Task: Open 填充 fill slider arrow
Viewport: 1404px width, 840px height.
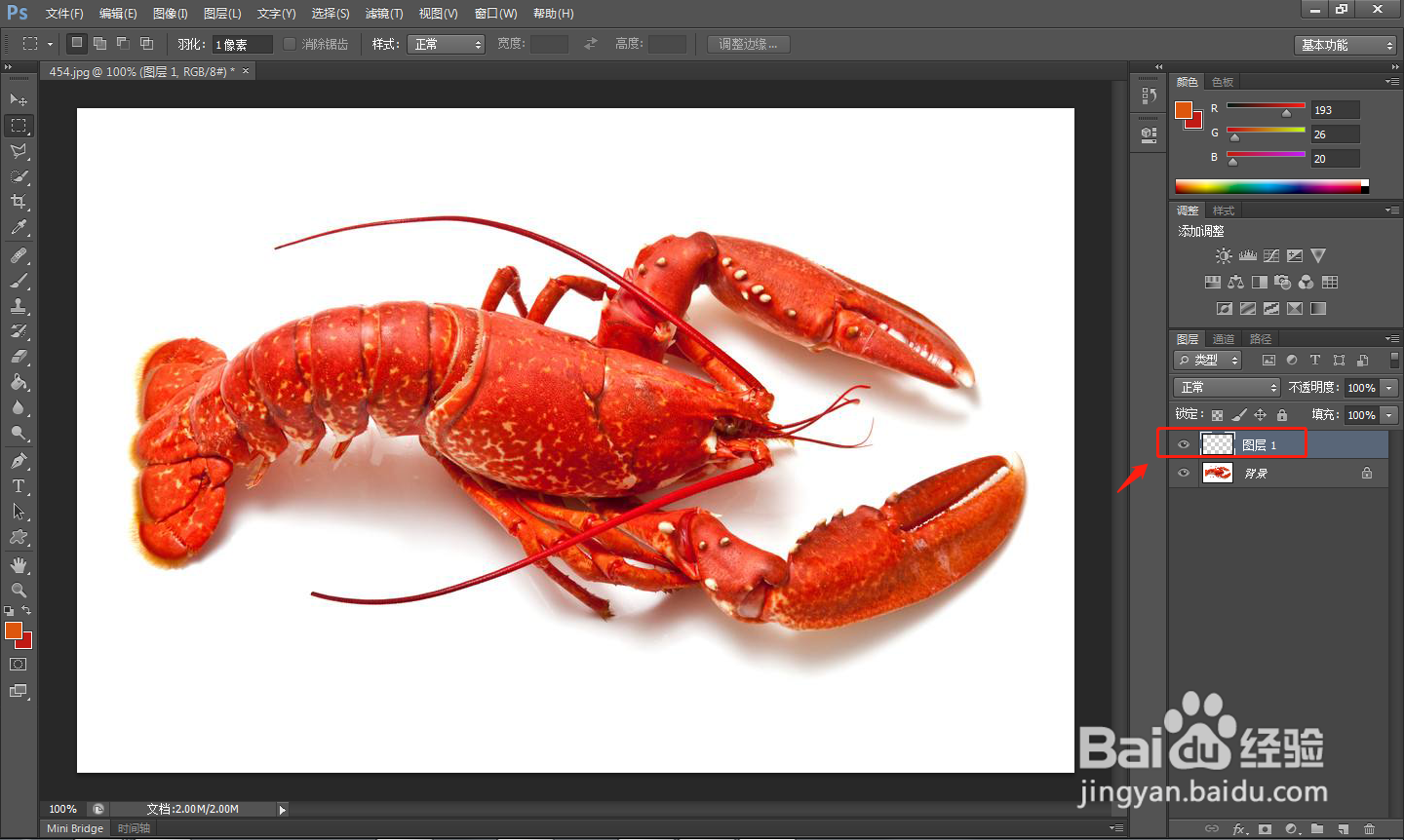Action: click(x=1390, y=415)
